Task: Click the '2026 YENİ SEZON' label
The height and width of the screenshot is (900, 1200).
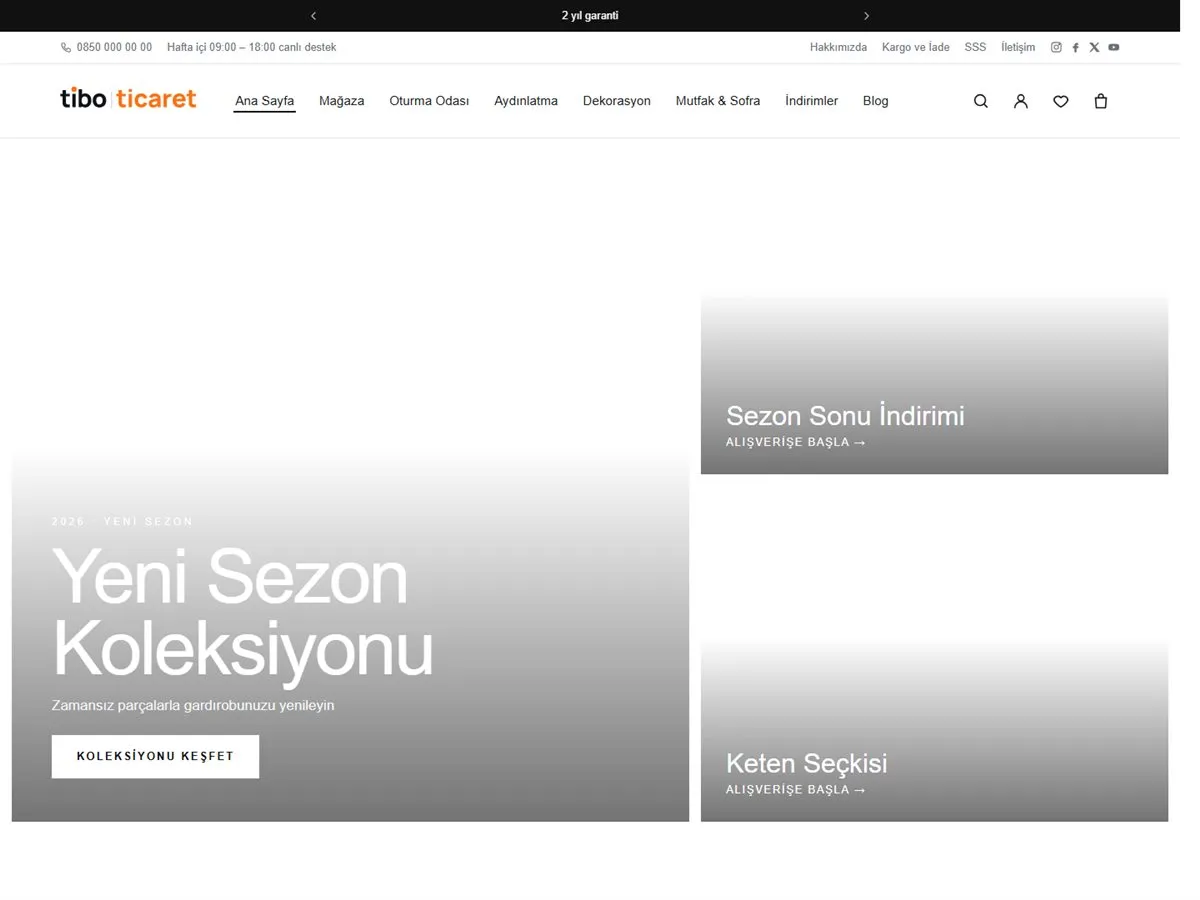Action: click(122, 521)
